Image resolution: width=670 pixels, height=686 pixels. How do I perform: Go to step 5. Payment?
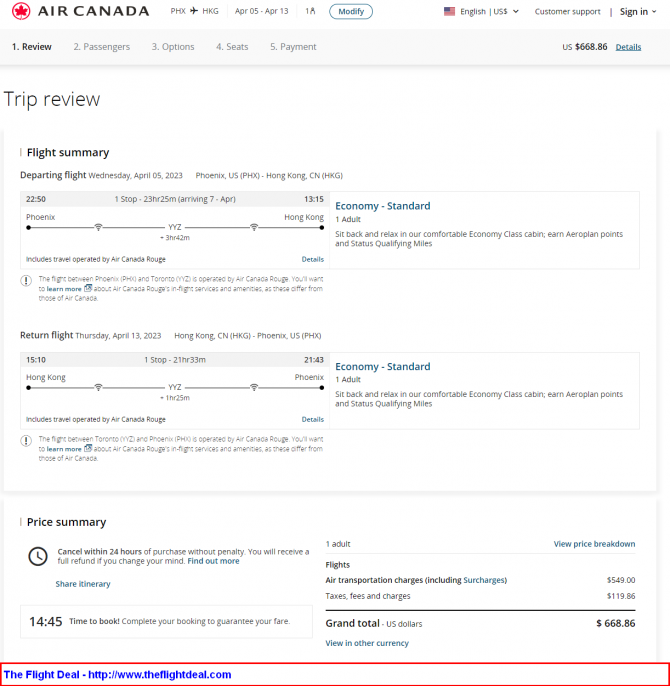[x=293, y=47]
